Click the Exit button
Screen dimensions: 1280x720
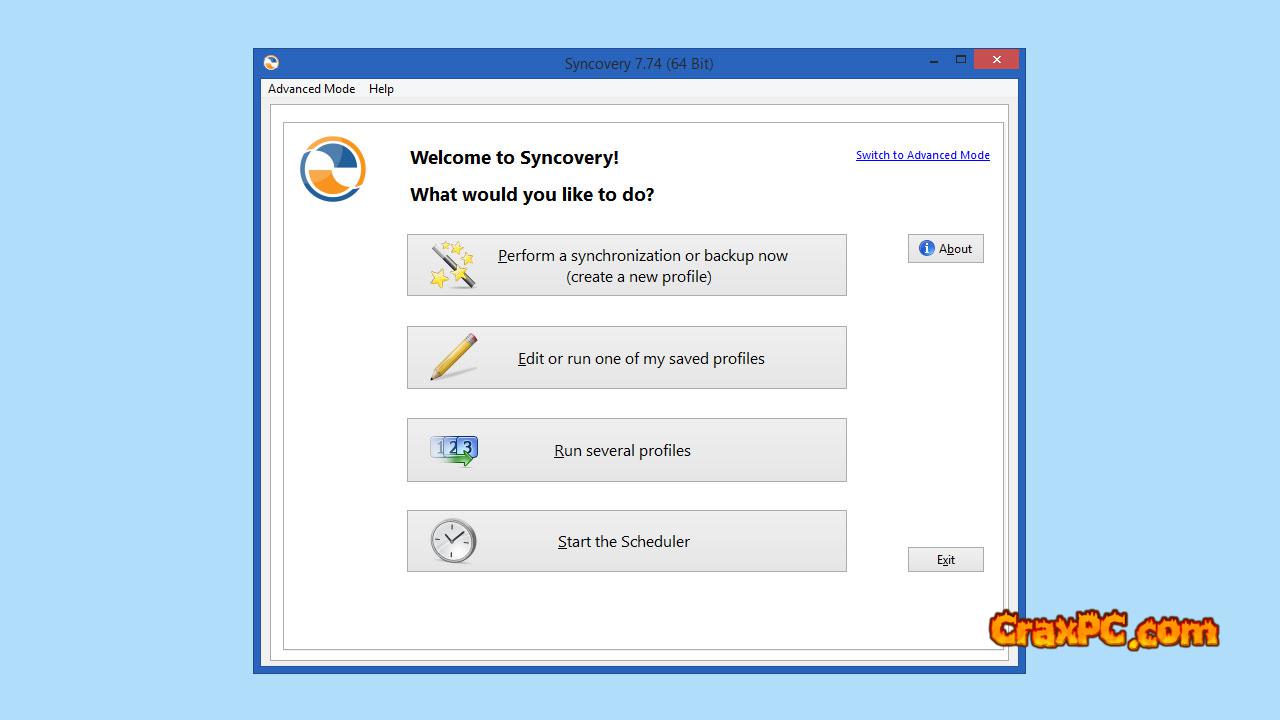(946, 560)
